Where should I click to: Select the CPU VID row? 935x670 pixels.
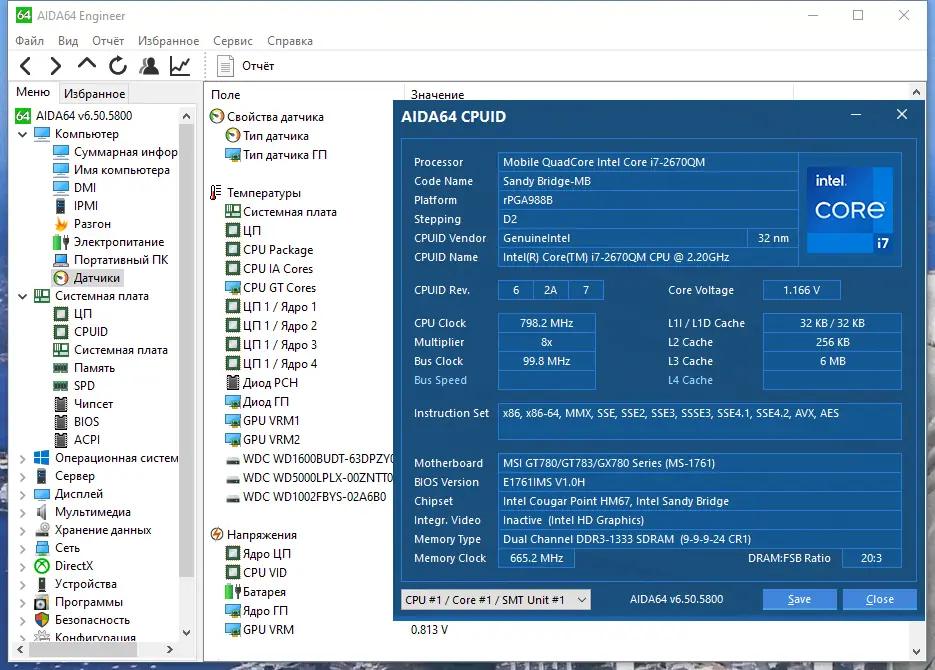265,573
